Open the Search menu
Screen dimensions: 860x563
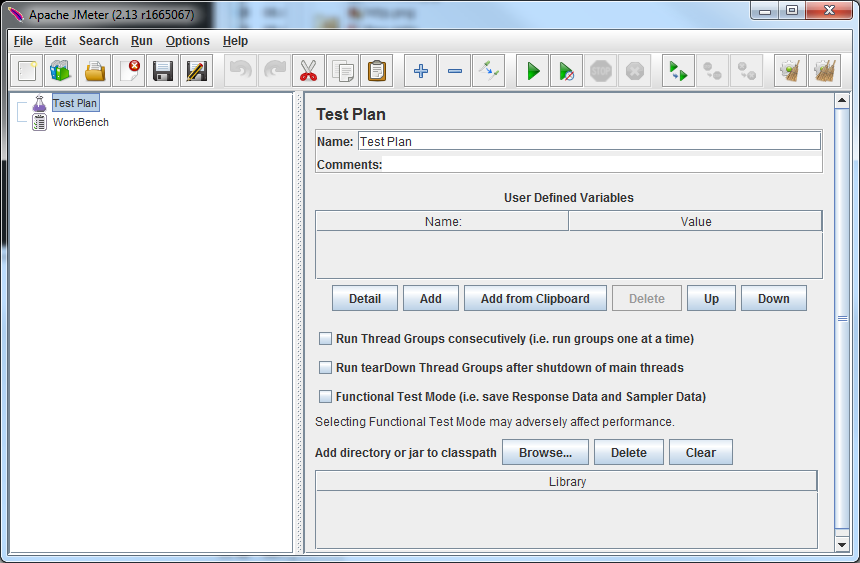coord(99,41)
